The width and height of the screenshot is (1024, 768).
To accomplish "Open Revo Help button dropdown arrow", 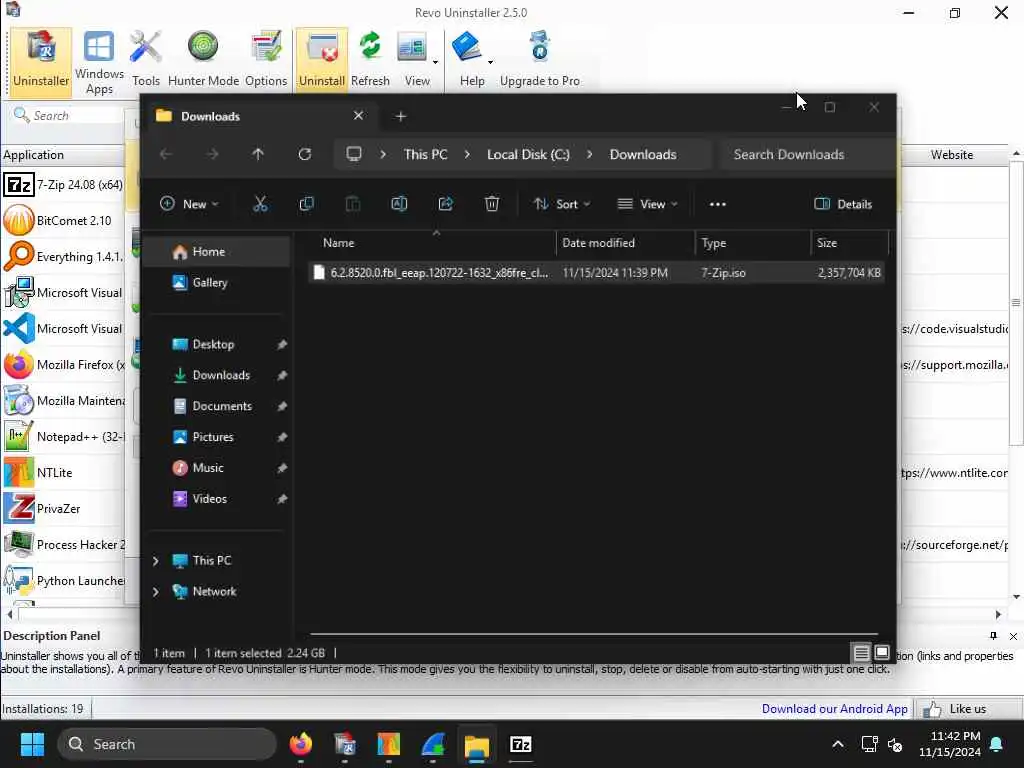I will tap(490, 63).
